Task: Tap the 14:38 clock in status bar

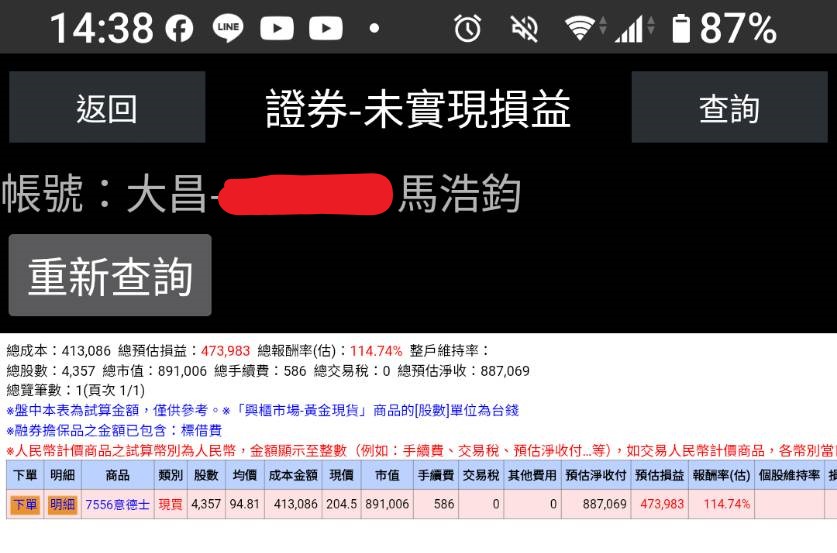Action: pos(102,28)
